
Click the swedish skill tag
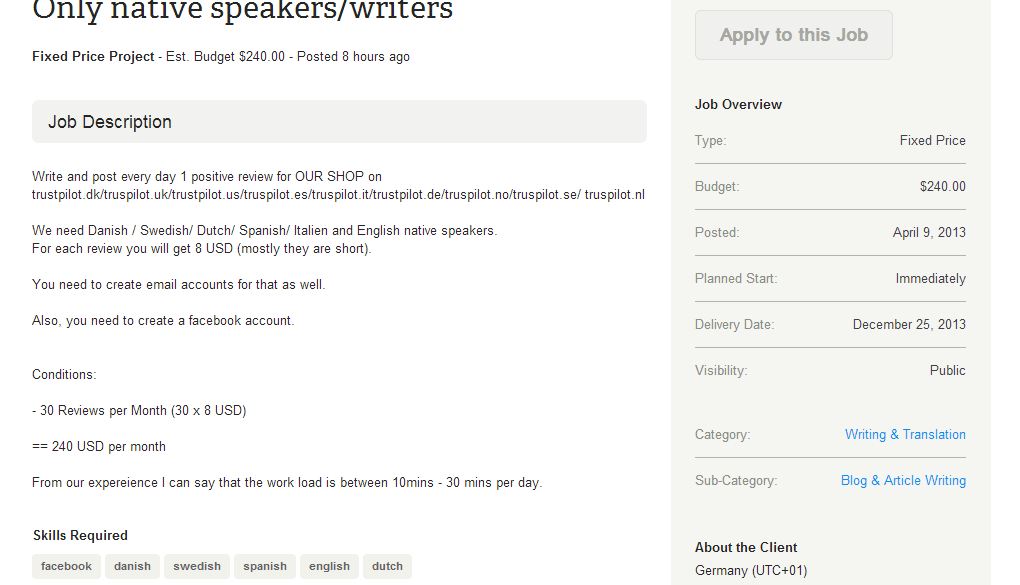click(x=197, y=566)
